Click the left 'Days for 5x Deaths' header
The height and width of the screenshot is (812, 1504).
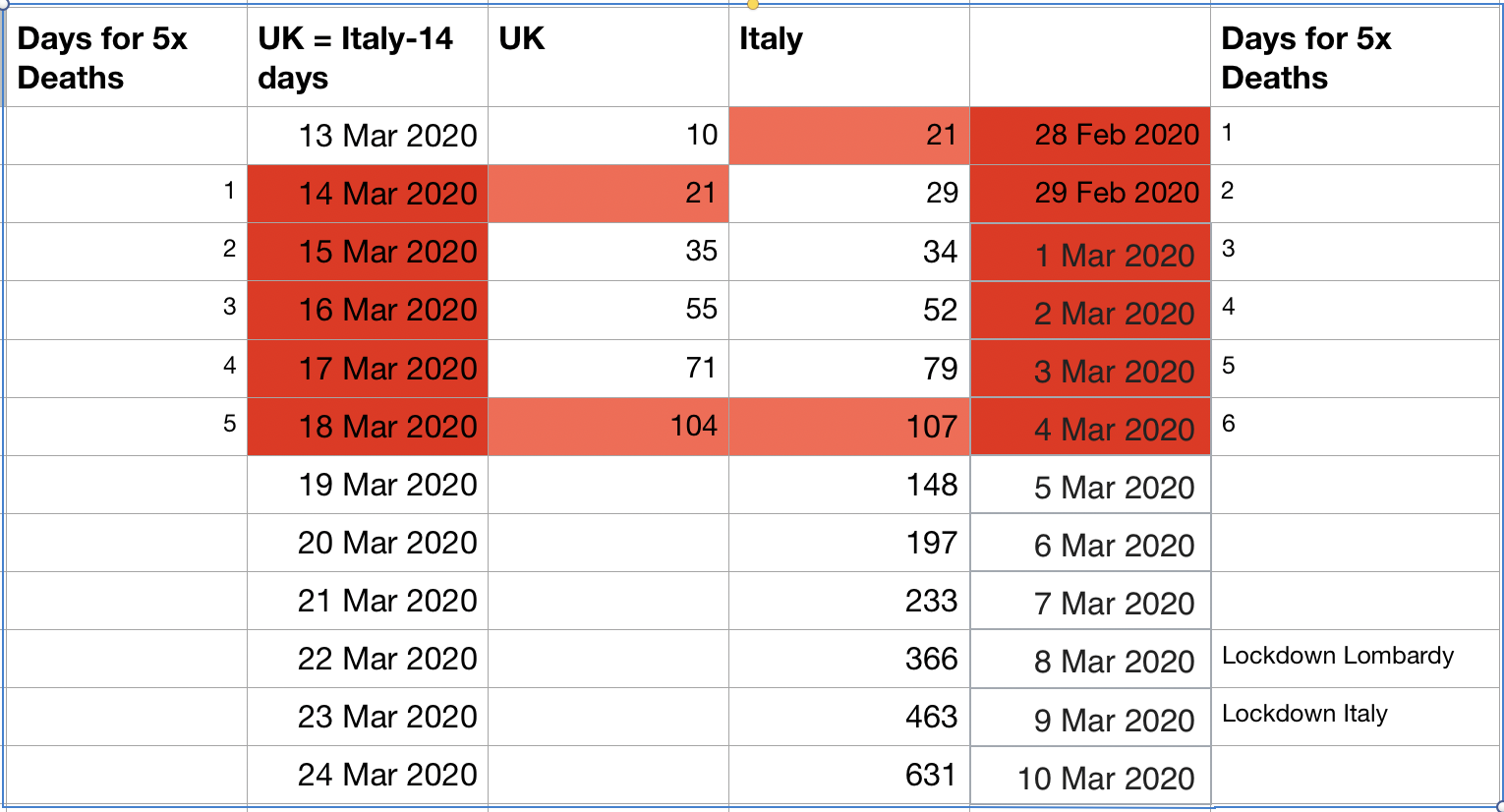127,58
